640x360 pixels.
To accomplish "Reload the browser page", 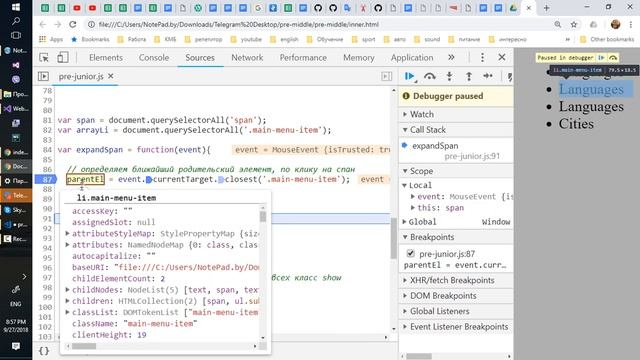I will click(73, 24).
